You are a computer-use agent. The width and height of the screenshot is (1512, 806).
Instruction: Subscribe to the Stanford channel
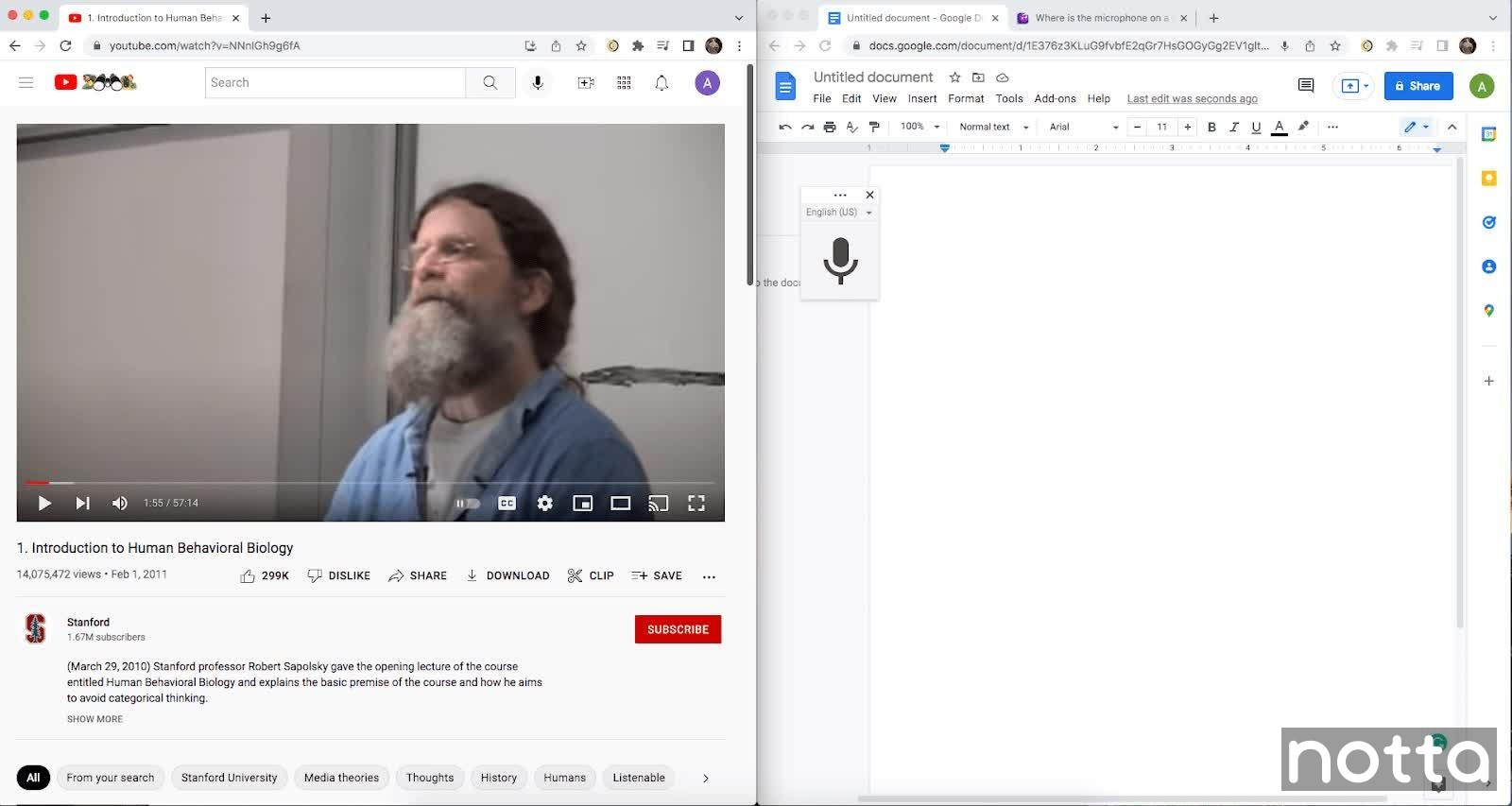point(678,629)
